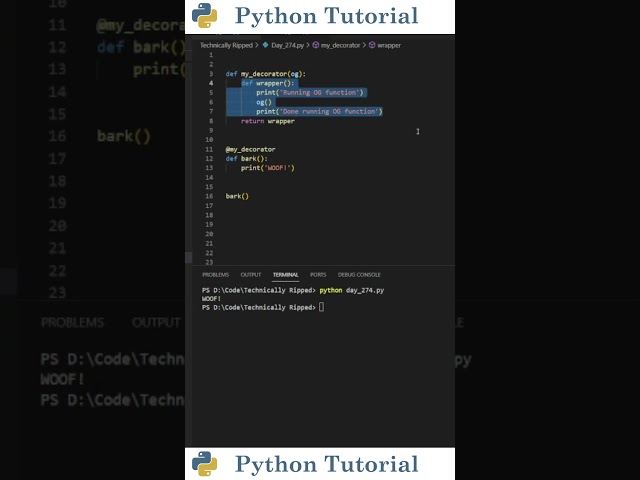Viewport: 640px width, 480px height.
Task: Click the bottom 'Python Tutorial' title
Action: [x=327, y=464]
